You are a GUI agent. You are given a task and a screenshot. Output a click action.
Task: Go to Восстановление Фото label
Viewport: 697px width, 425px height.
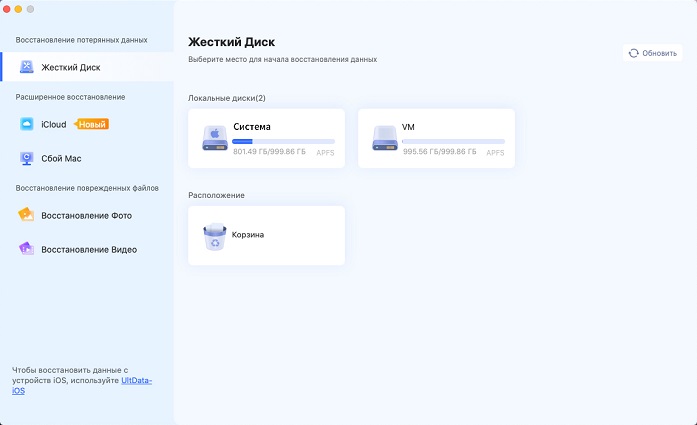tap(86, 215)
